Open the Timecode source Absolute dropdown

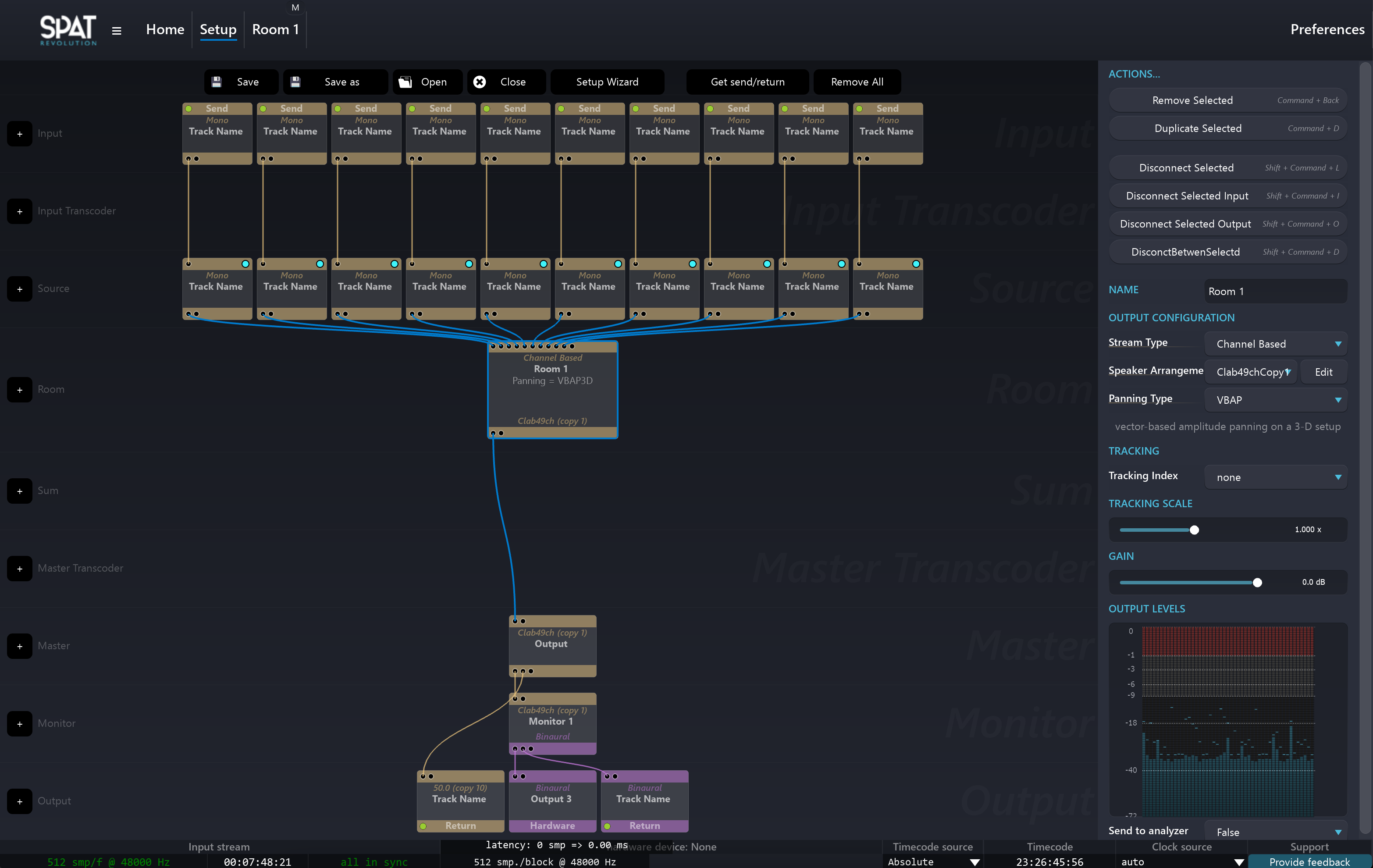tap(933, 862)
